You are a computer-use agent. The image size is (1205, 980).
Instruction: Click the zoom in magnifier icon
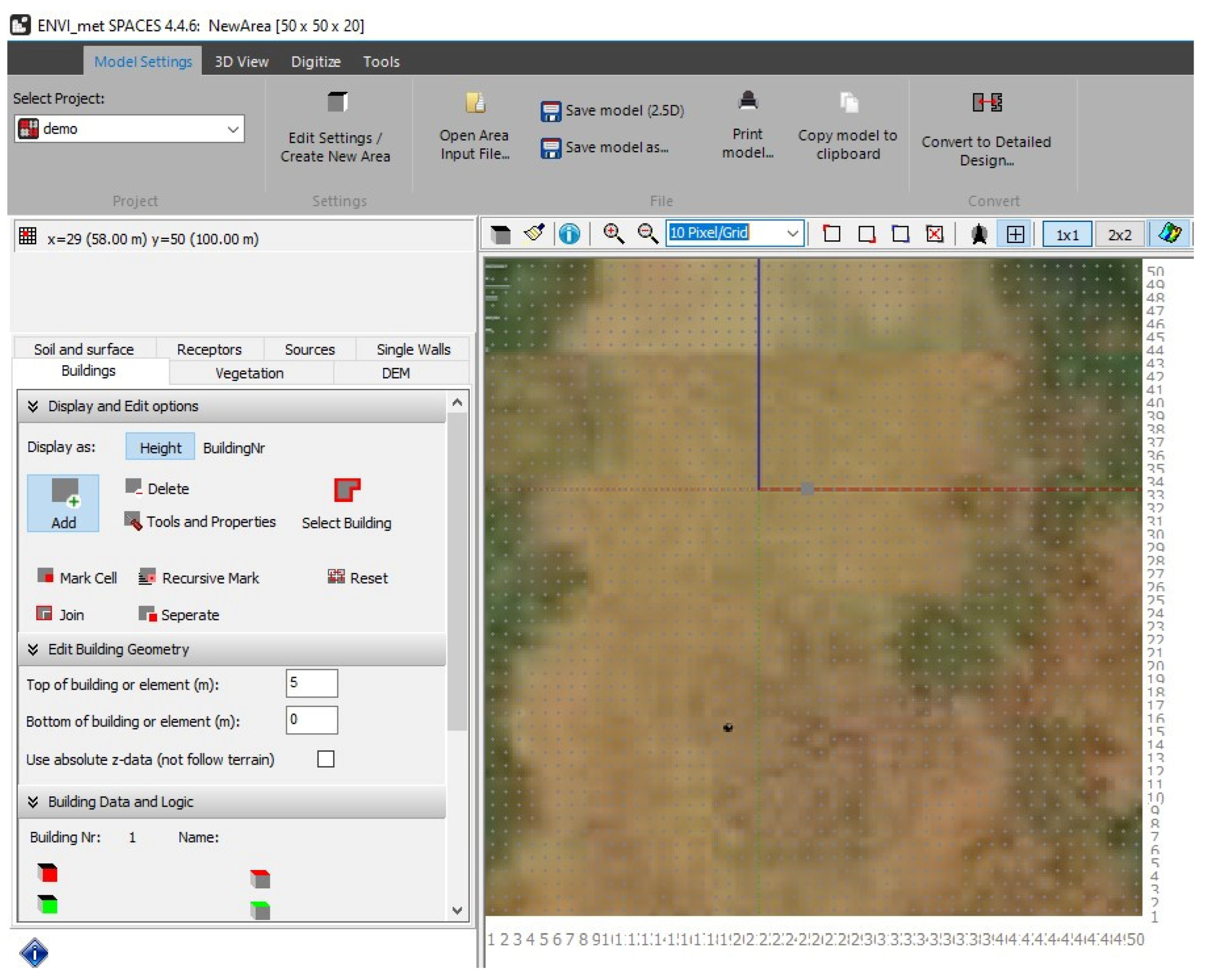[x=614, y=234]
